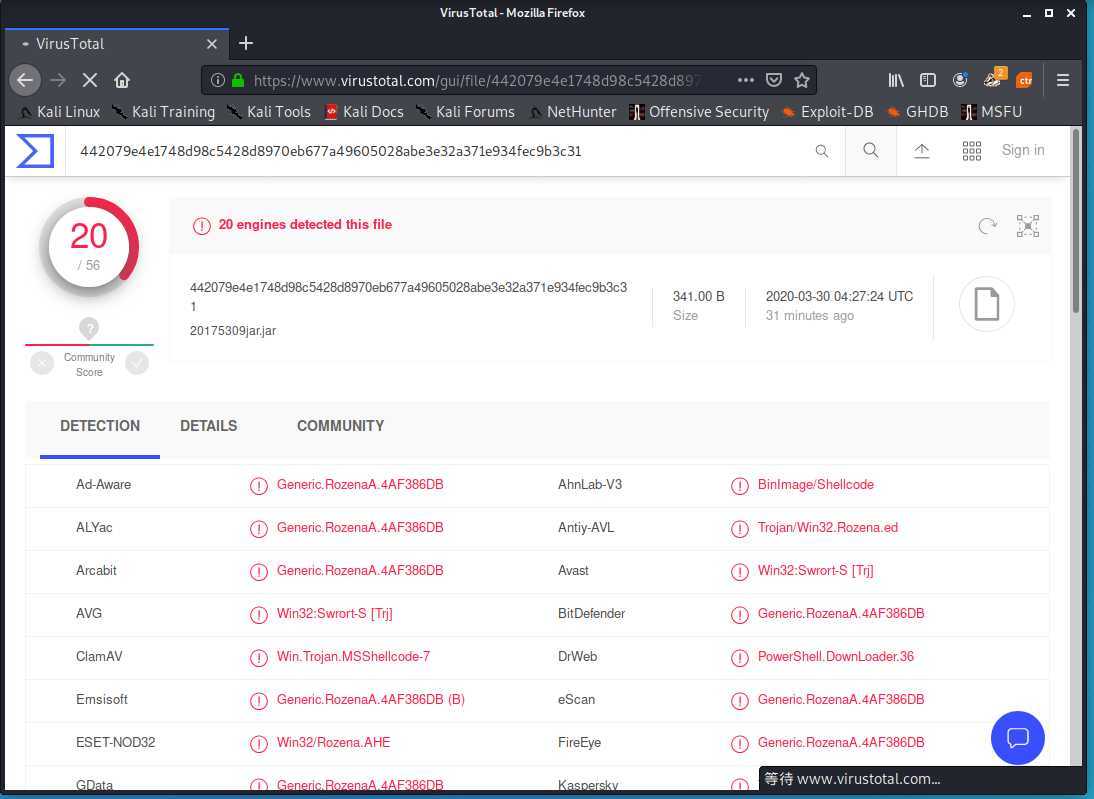Open the Firefox hamburger menu

(1063, 80)
